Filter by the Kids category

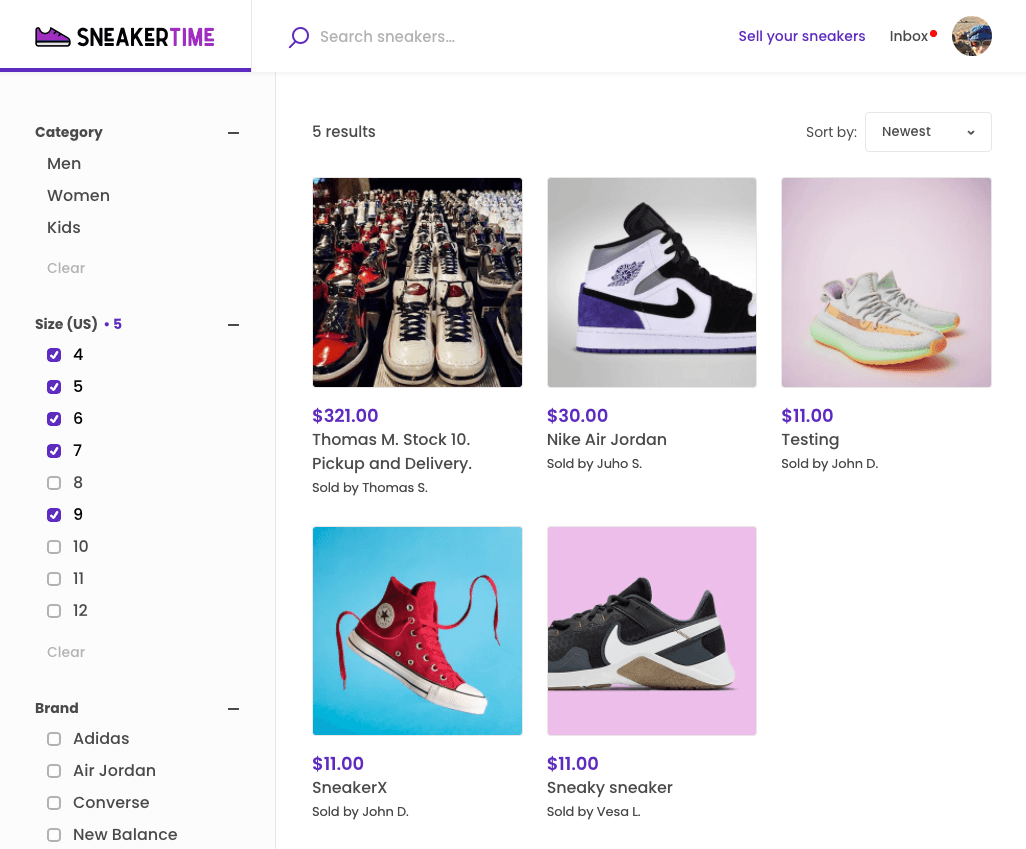pyautogui.click(x=64, y=228)
